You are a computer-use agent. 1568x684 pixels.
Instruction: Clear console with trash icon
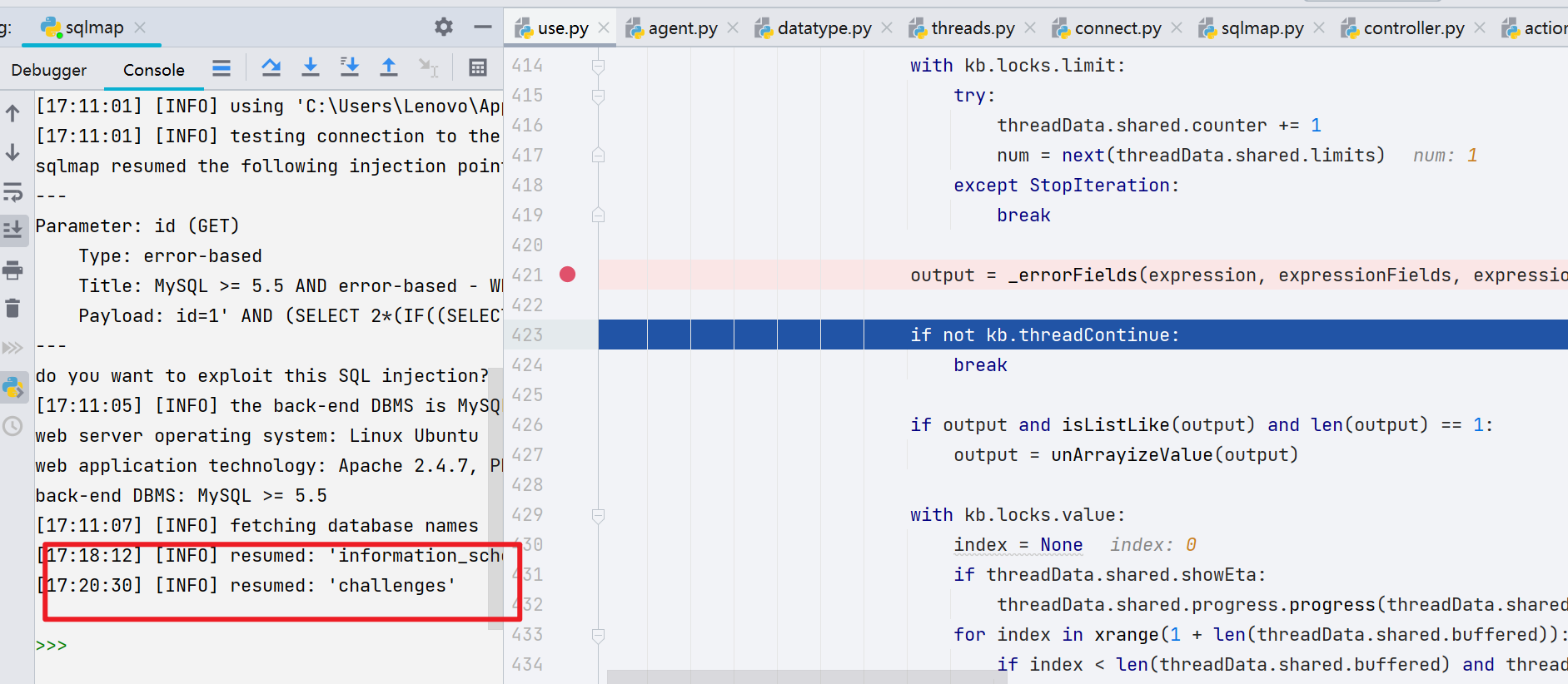(x=12, y=309)
